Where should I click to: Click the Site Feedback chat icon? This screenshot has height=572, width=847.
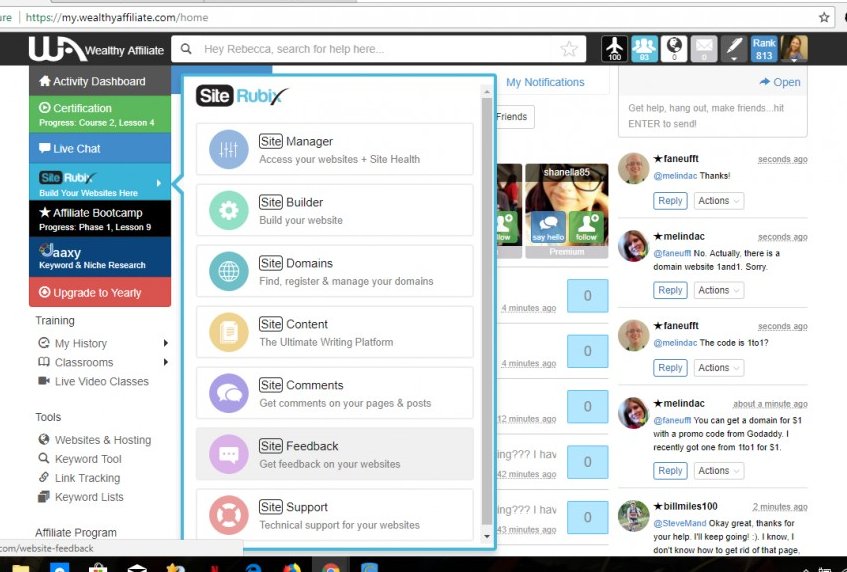[x=228, y=454]
